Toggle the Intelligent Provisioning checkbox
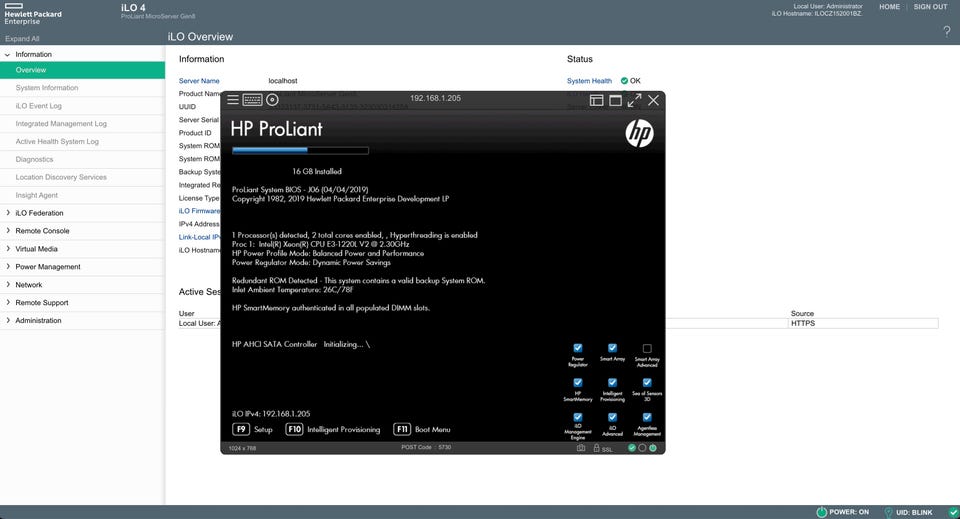Screen dimensions: 960x519 (612, 383)
